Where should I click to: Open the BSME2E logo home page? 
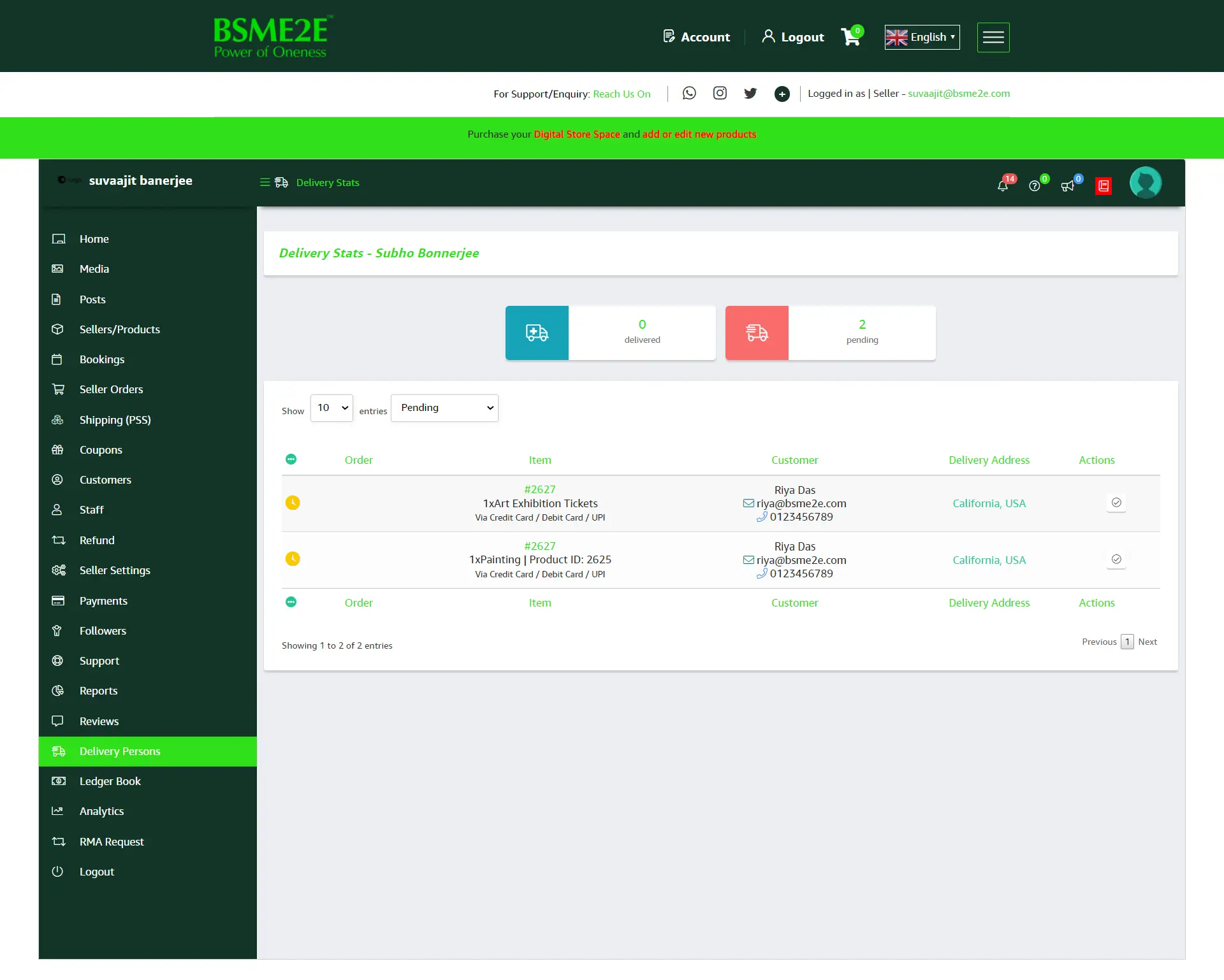click(272, 36)
